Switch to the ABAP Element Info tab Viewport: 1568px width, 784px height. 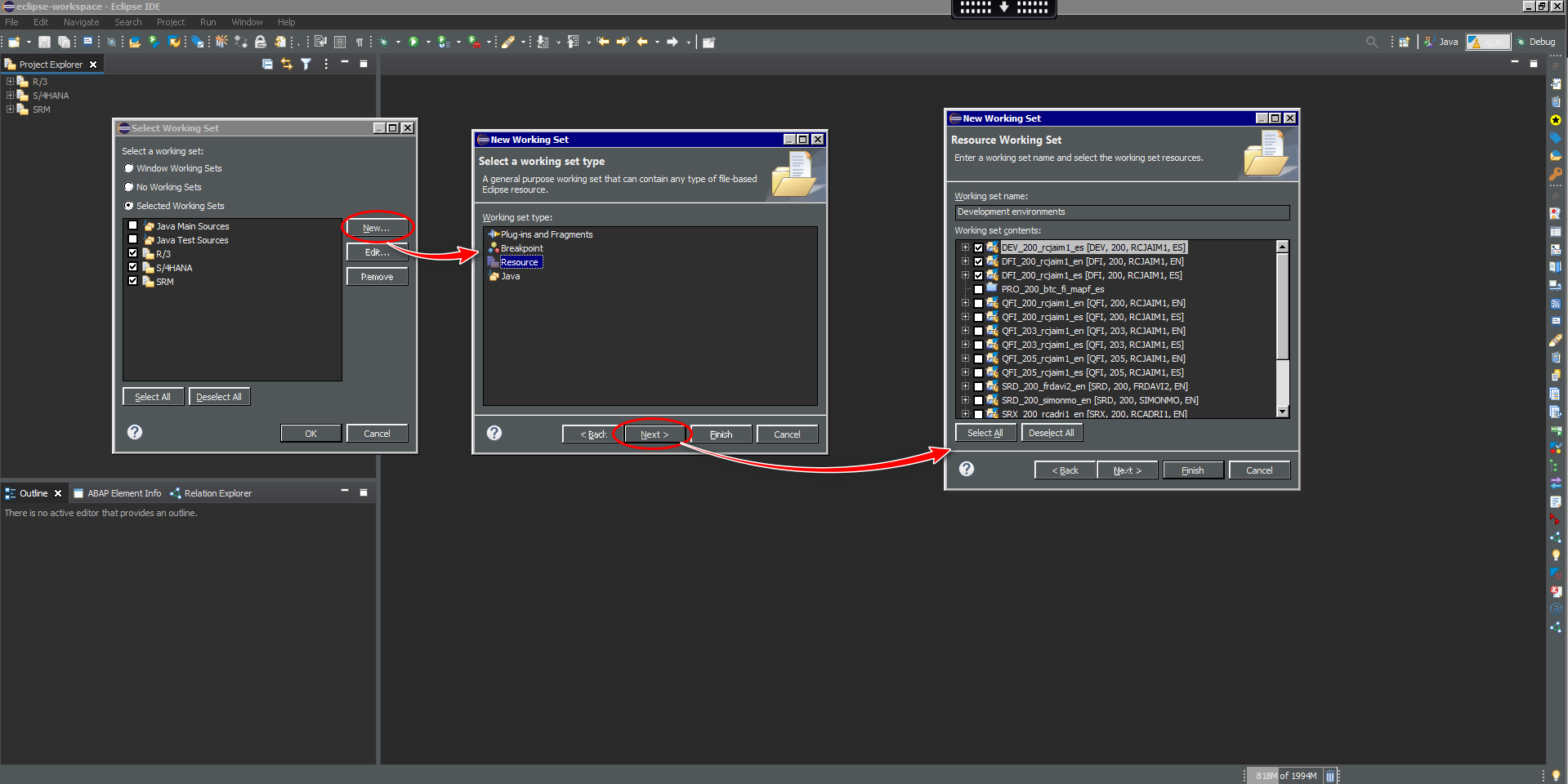tap(123, 493)
